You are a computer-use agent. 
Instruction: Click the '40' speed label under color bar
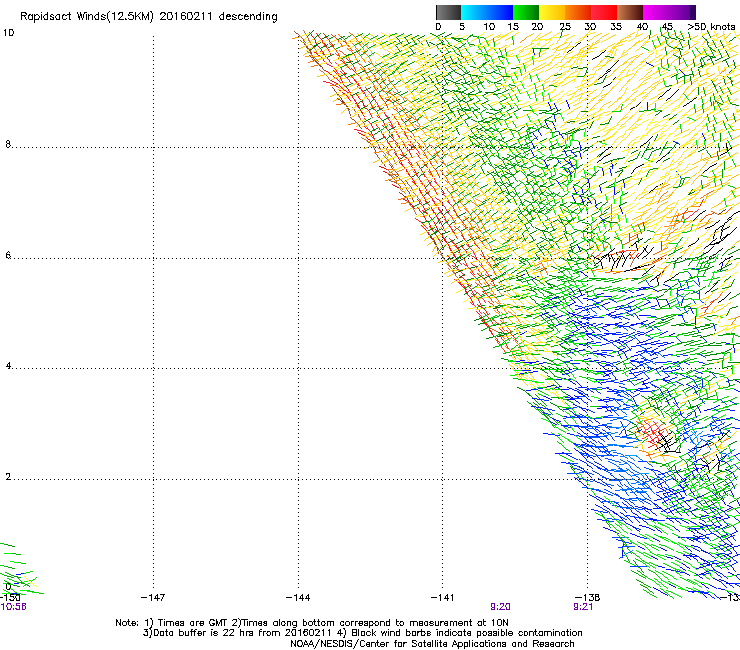point(642,27)
